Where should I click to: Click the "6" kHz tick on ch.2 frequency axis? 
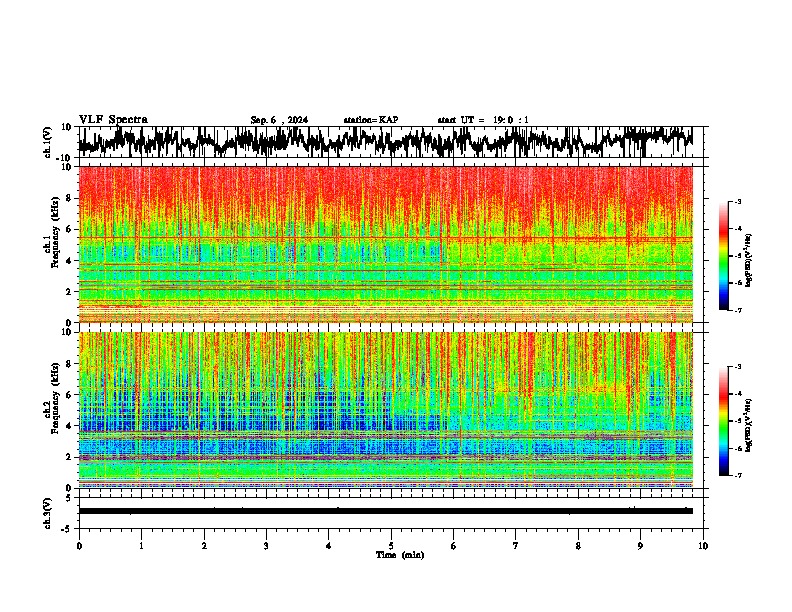[68, 394]
